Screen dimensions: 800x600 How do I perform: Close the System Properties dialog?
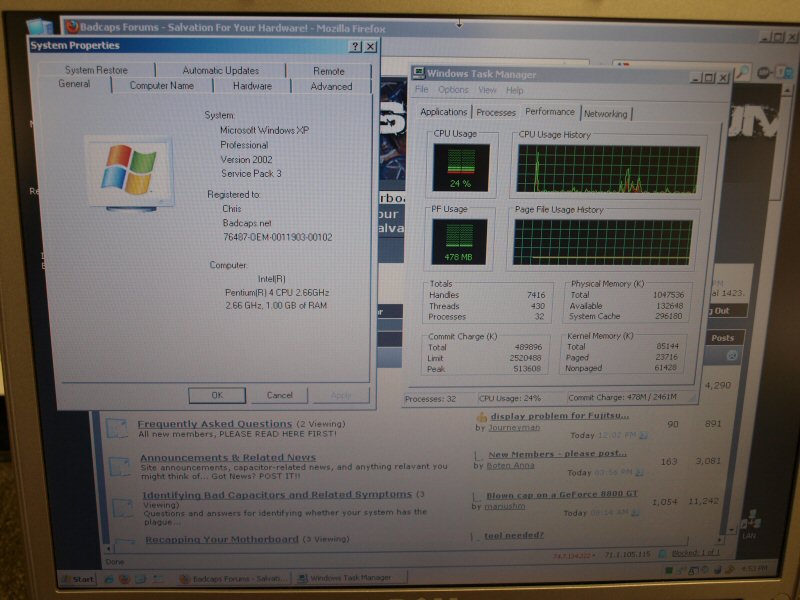(x=370, y=46)
